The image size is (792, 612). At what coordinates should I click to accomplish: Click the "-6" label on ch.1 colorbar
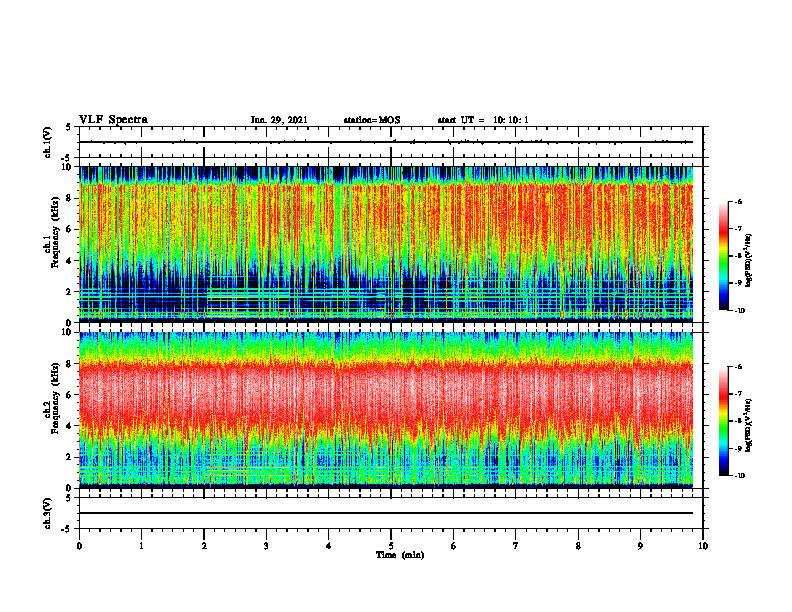tap(738, 202)
